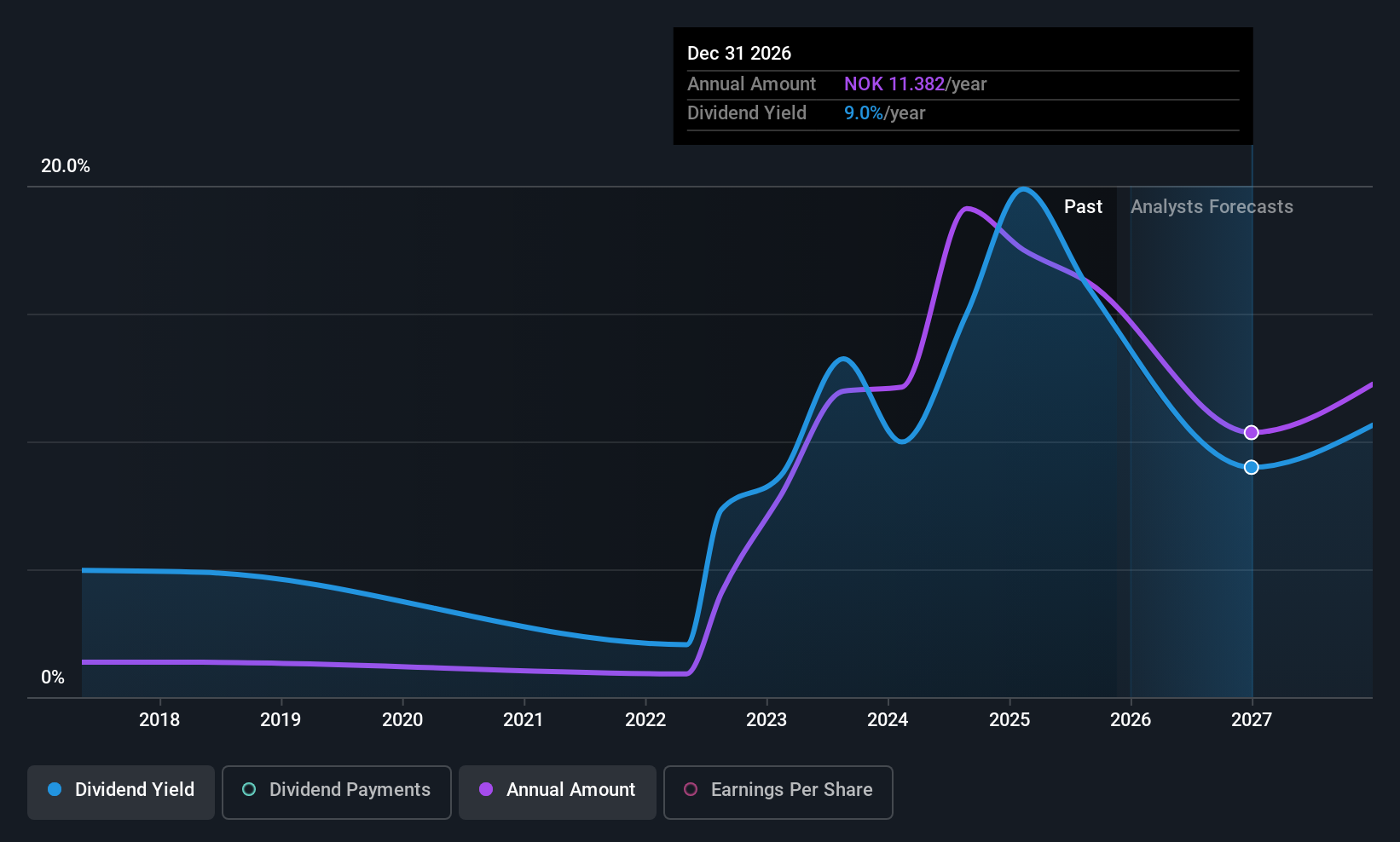Click the blue Dividend Yield dot icon
The width and height of the screenshot is (1400, 842).
[55, 790]
